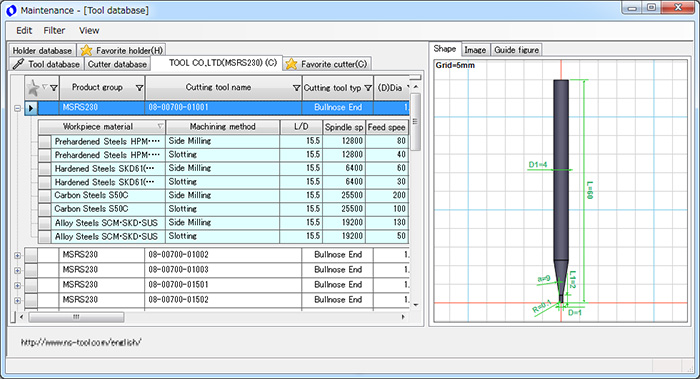Image resolution: width=700 pixels, height=379 pixels.
Task: Sort by Machining method column header
Action: 223,127
